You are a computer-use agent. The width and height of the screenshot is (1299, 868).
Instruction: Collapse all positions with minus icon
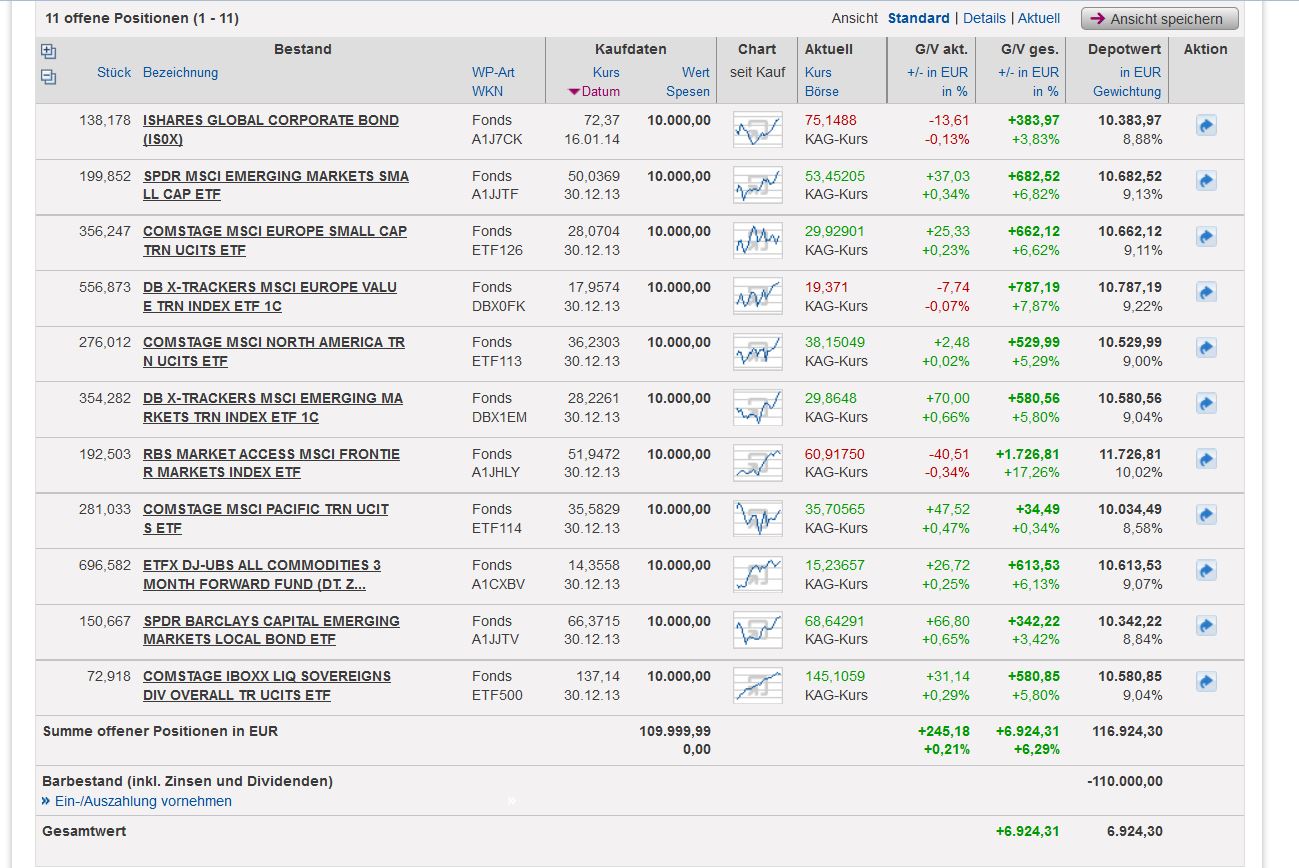click(x=48, y=77)
